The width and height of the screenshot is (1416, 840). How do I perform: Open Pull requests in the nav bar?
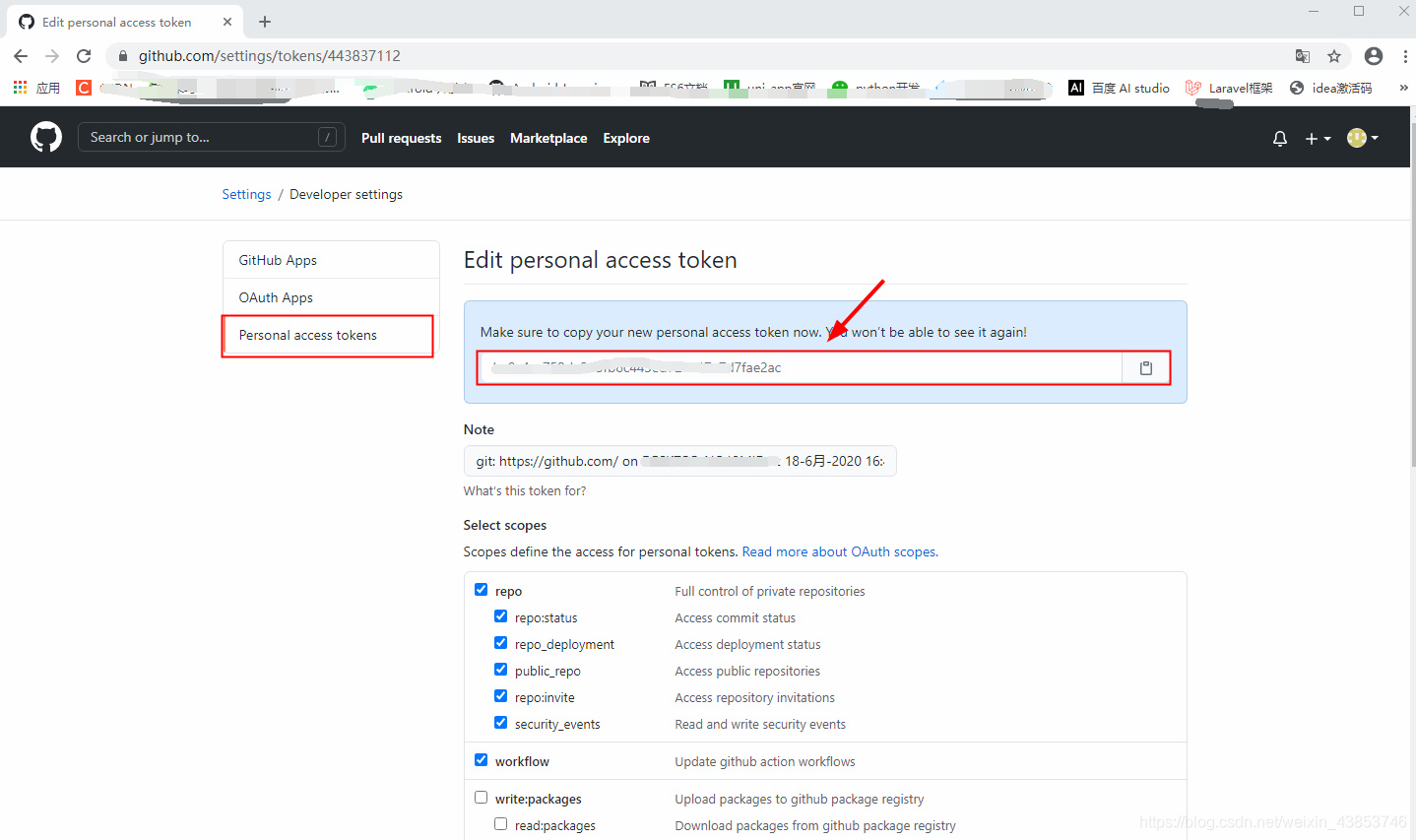tap(401, 138)
